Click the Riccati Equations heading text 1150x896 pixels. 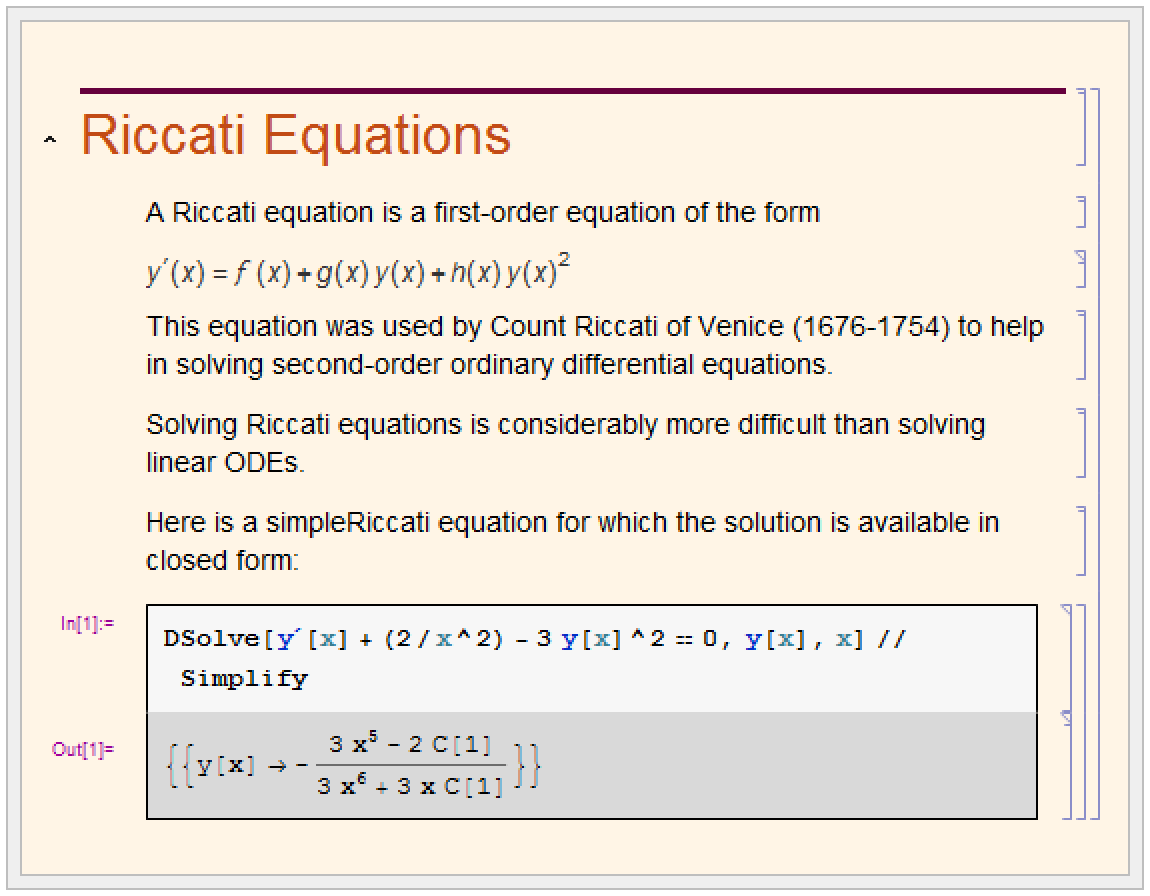(x=295, y=135)
